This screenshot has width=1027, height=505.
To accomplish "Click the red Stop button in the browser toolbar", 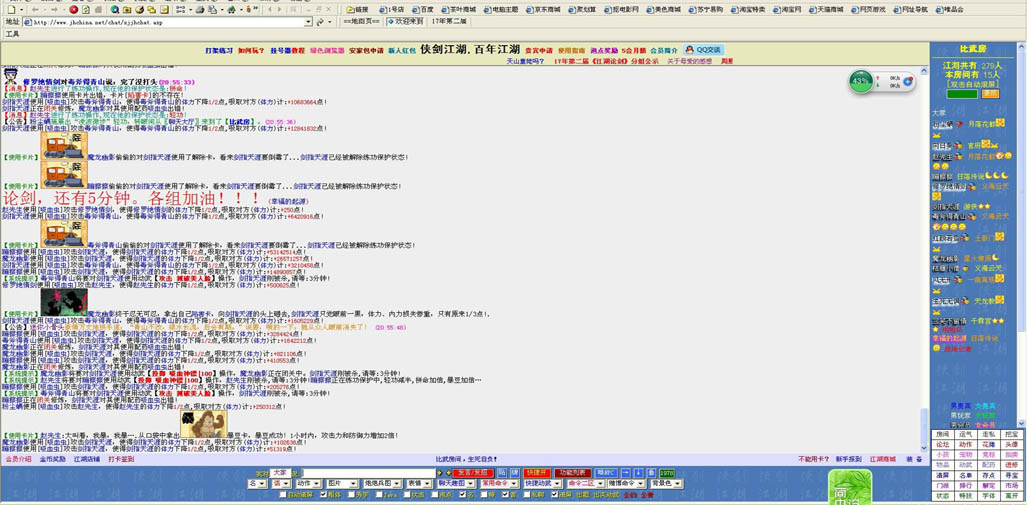I will 73,10.
